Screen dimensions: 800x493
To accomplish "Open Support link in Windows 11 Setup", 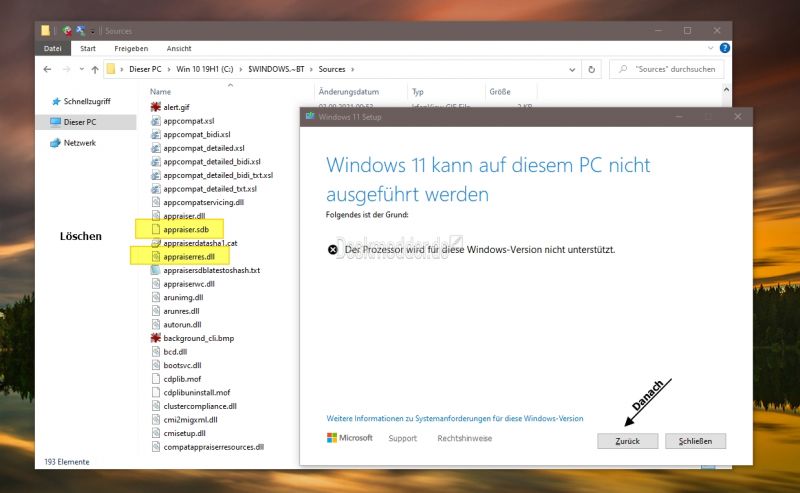I will [x=403, y=438].
